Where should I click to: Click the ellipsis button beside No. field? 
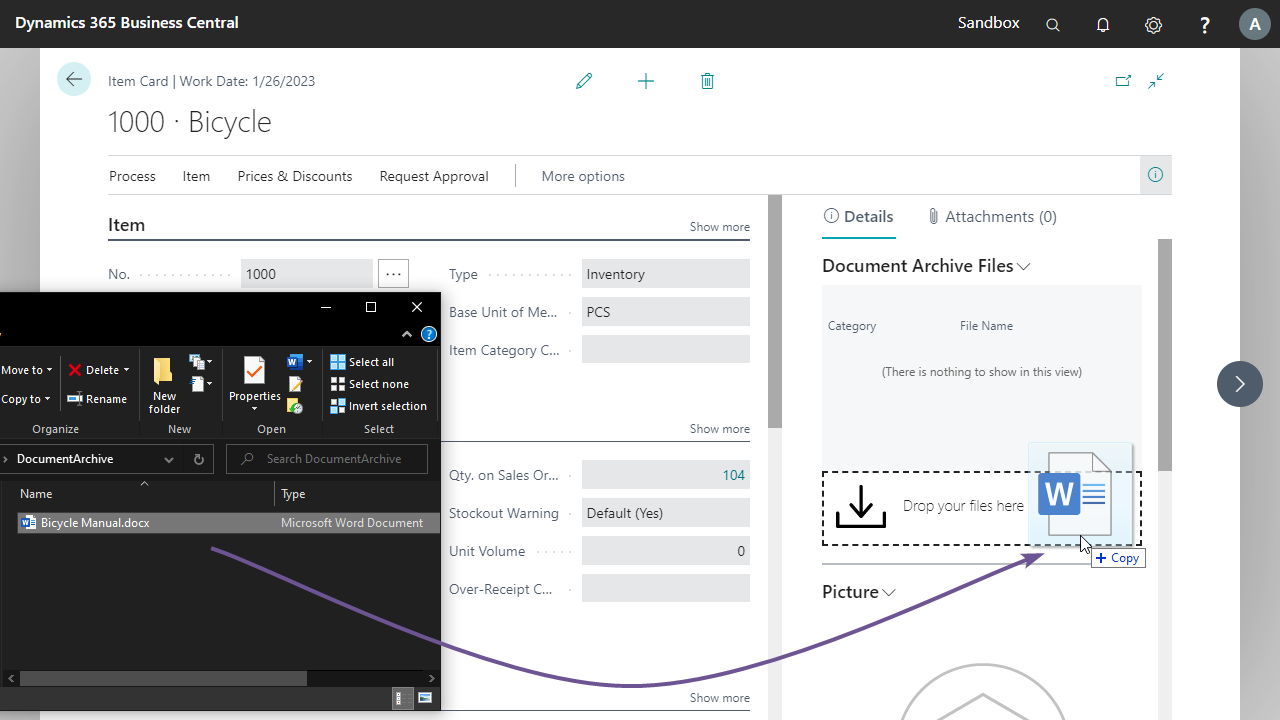point(393,274)
